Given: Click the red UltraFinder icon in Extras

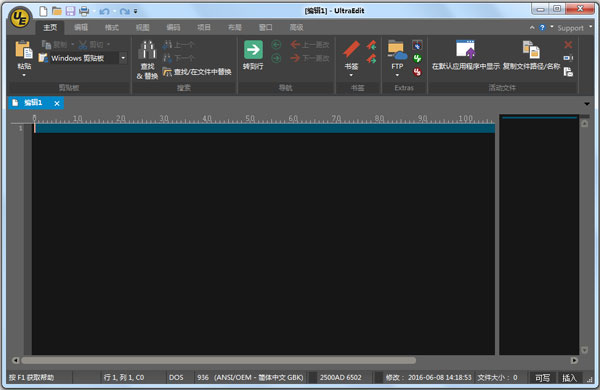Looking at the screenshot, I should point(417,72).
